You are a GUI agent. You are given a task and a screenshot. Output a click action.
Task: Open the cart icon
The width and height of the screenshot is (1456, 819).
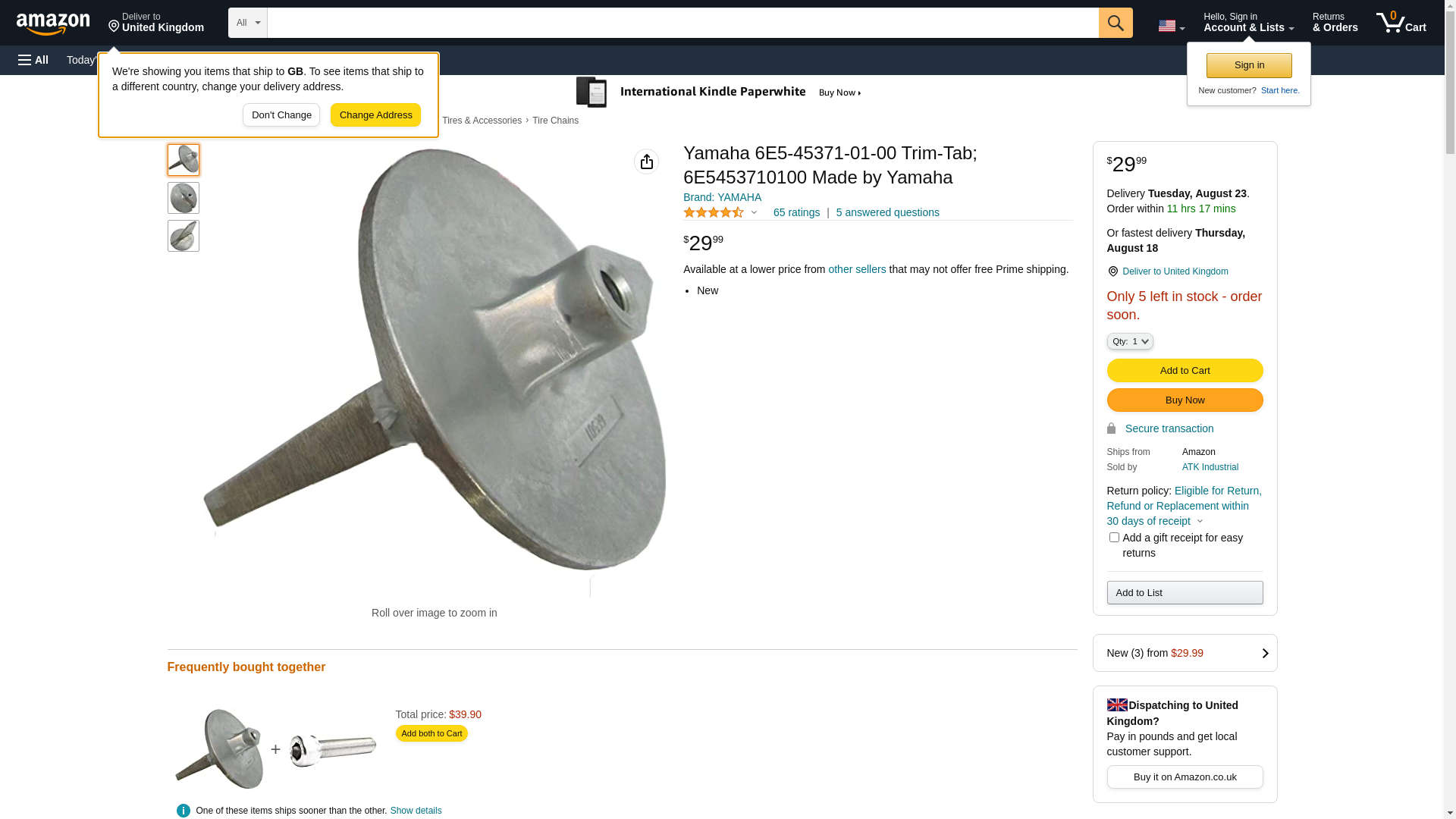[x=1400, y=23]
